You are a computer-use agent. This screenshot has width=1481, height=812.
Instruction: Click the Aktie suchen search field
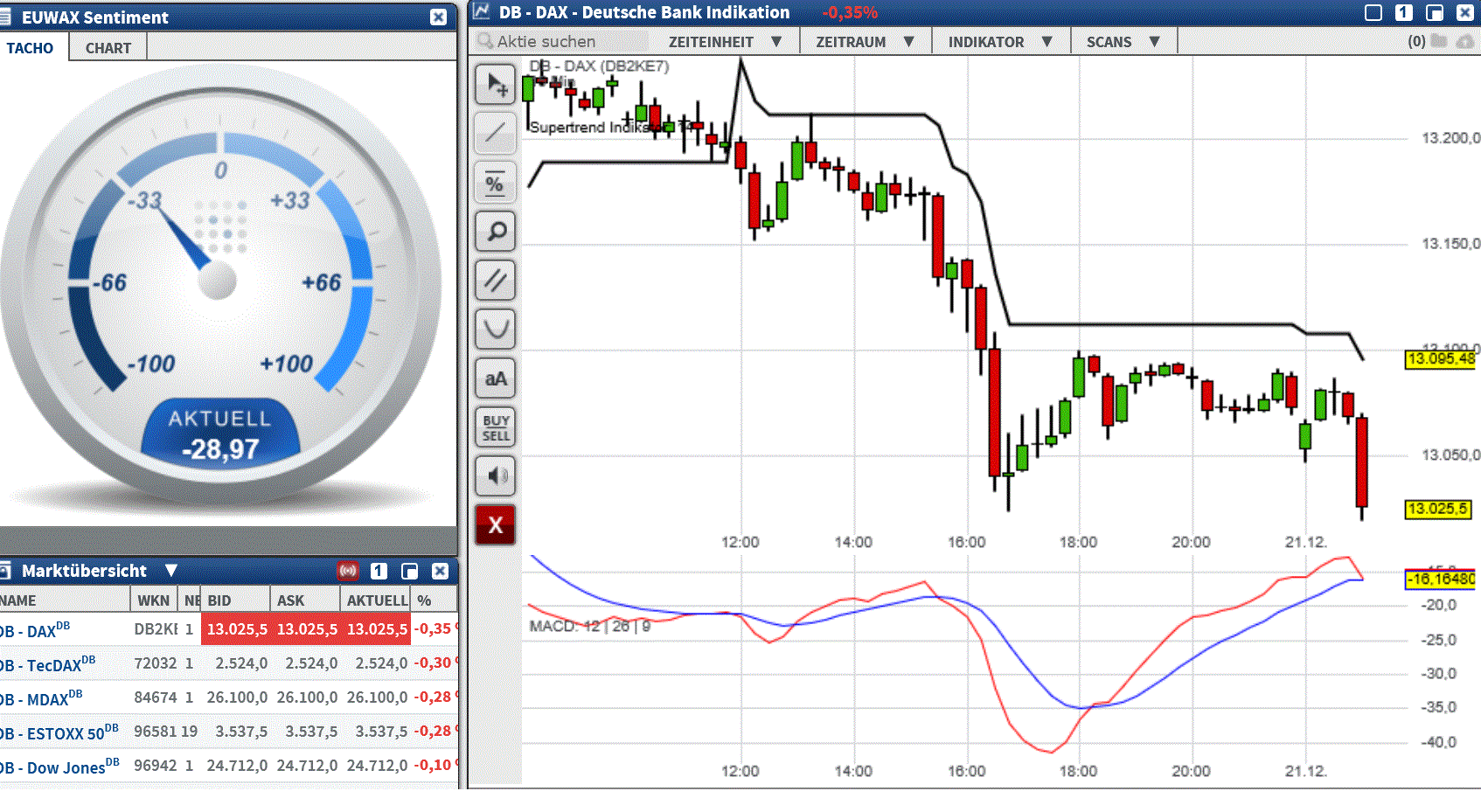point(551,41)
